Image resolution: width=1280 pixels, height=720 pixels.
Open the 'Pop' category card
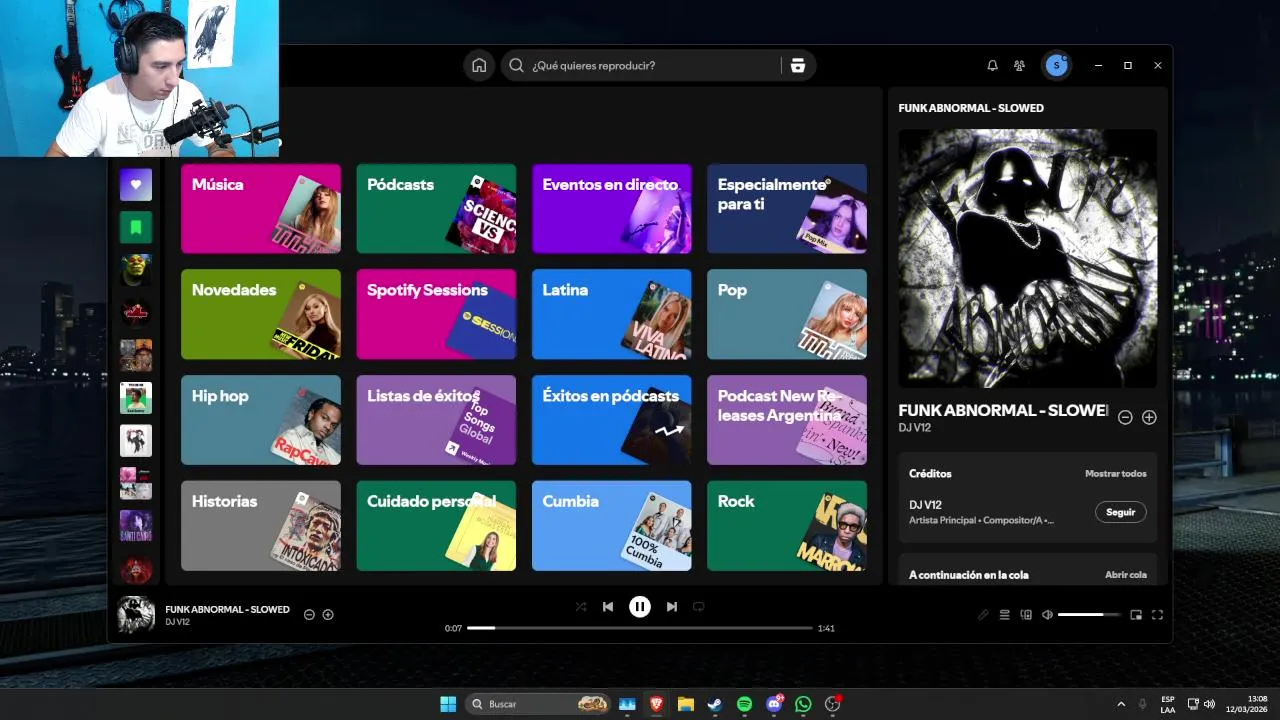coord(787,314)
